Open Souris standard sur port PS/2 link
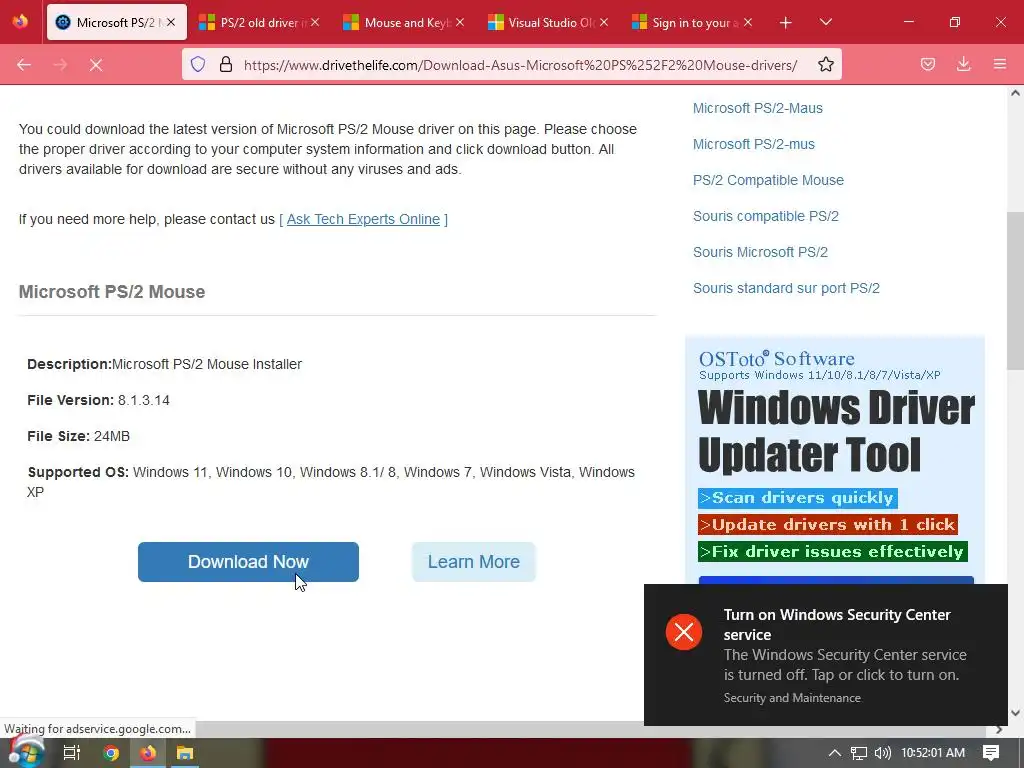1024x768 pixels. pos(786,288)
